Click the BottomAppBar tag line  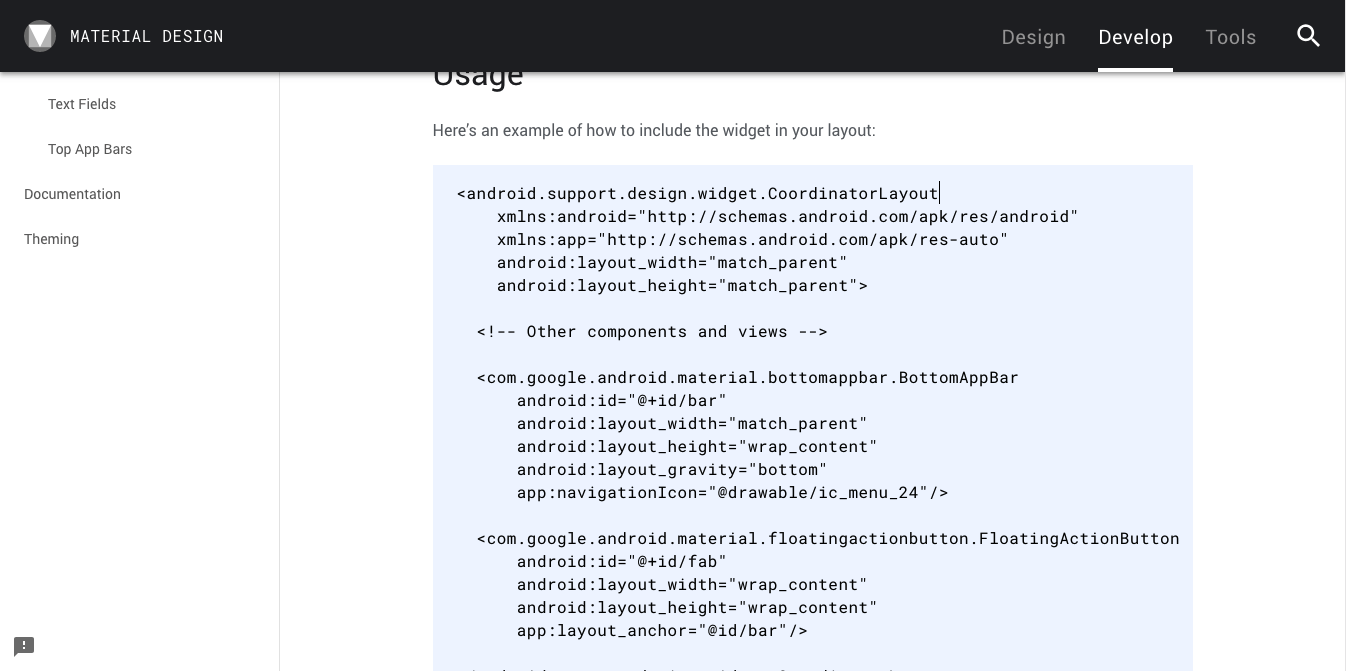[x=747, y=377]
